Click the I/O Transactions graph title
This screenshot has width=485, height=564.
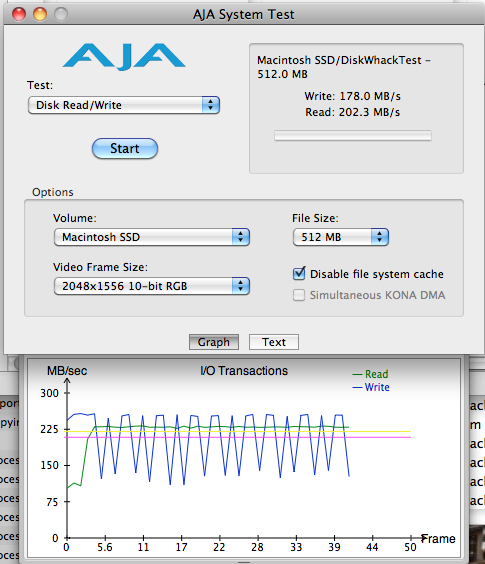tap(244, 370)
